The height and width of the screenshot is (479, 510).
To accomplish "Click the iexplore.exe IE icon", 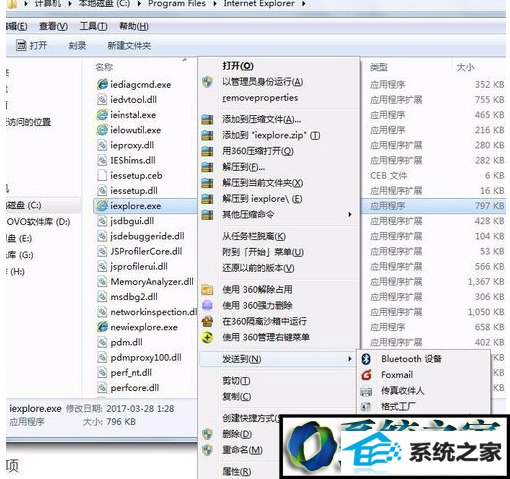I will (102, 206).
